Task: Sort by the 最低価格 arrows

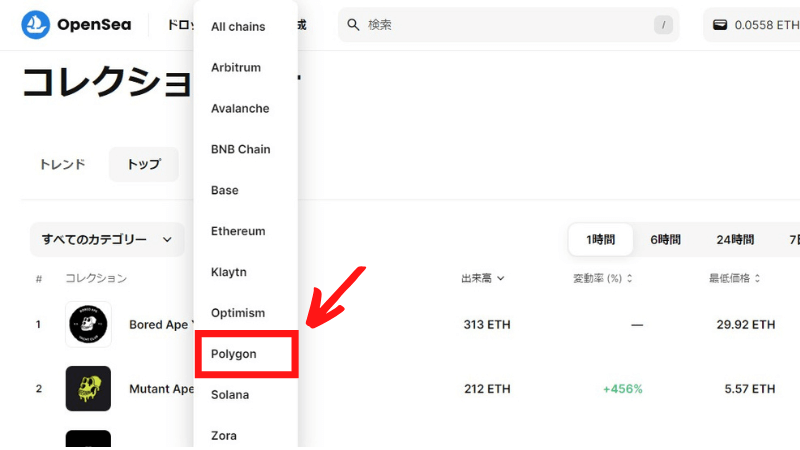Action: pyautogui.click(x=757, y=278)
